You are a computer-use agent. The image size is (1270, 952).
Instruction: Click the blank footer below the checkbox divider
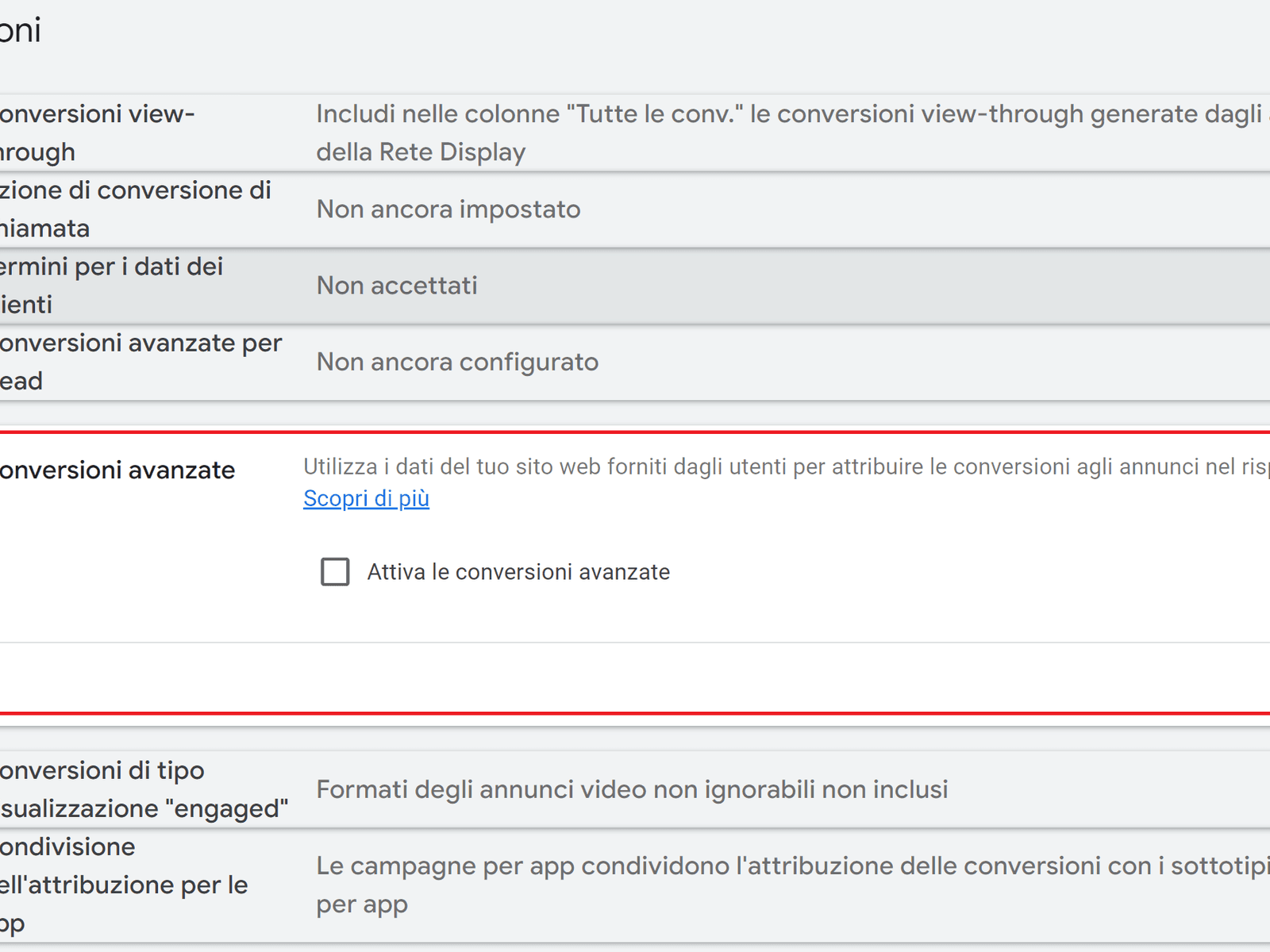point(635,678)
